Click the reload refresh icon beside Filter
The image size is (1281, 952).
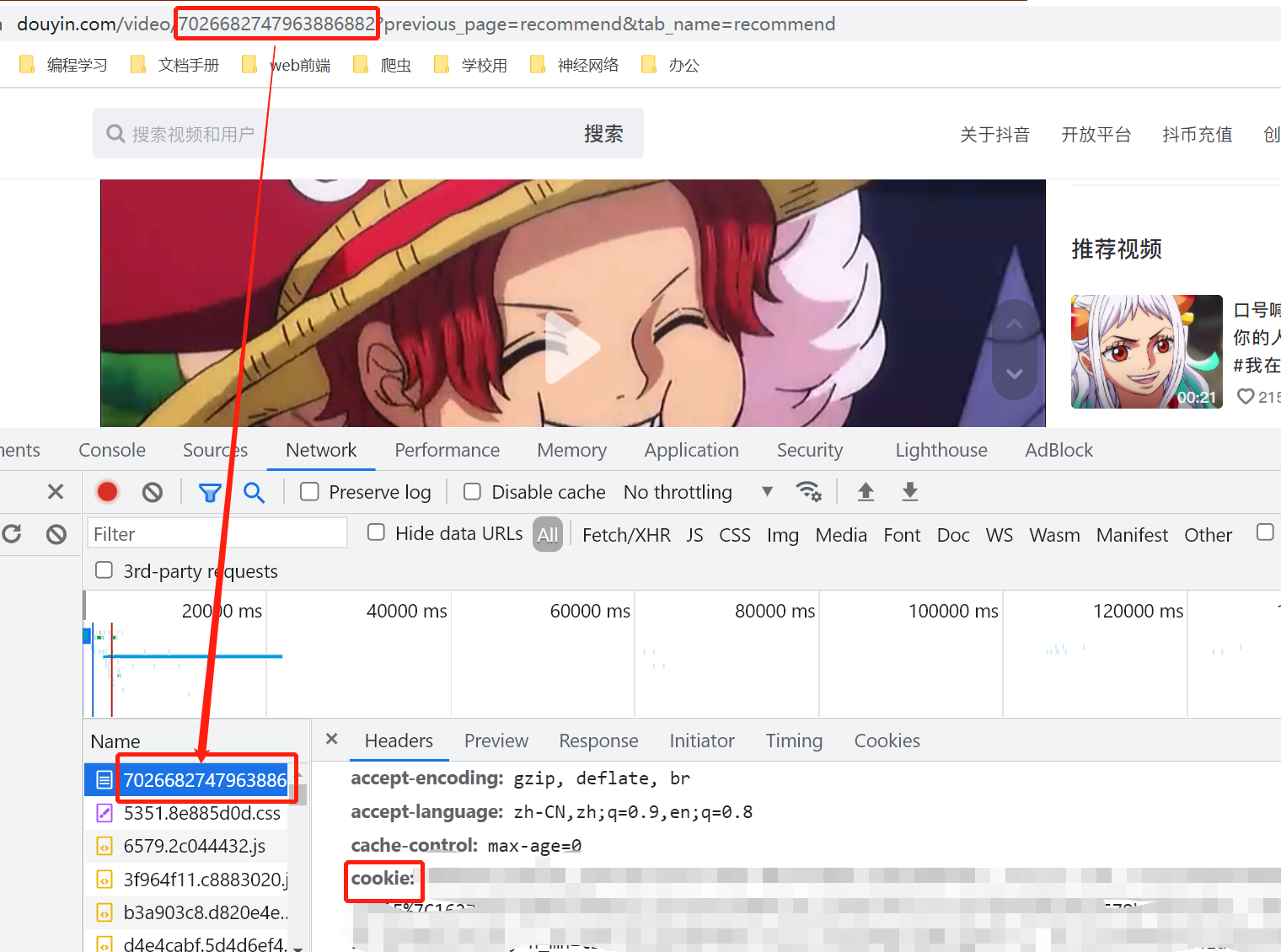[12, 533]
